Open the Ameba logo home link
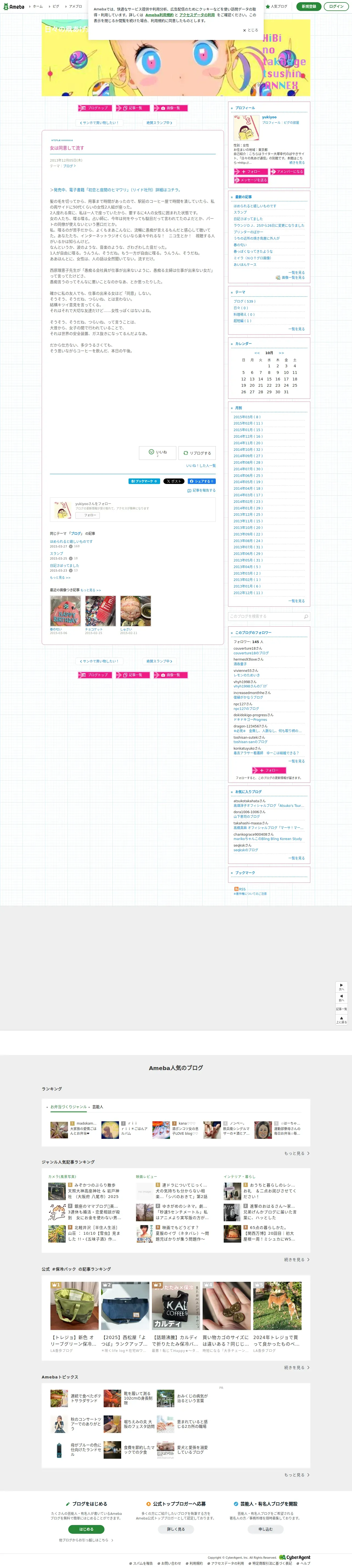 [13, 7]
